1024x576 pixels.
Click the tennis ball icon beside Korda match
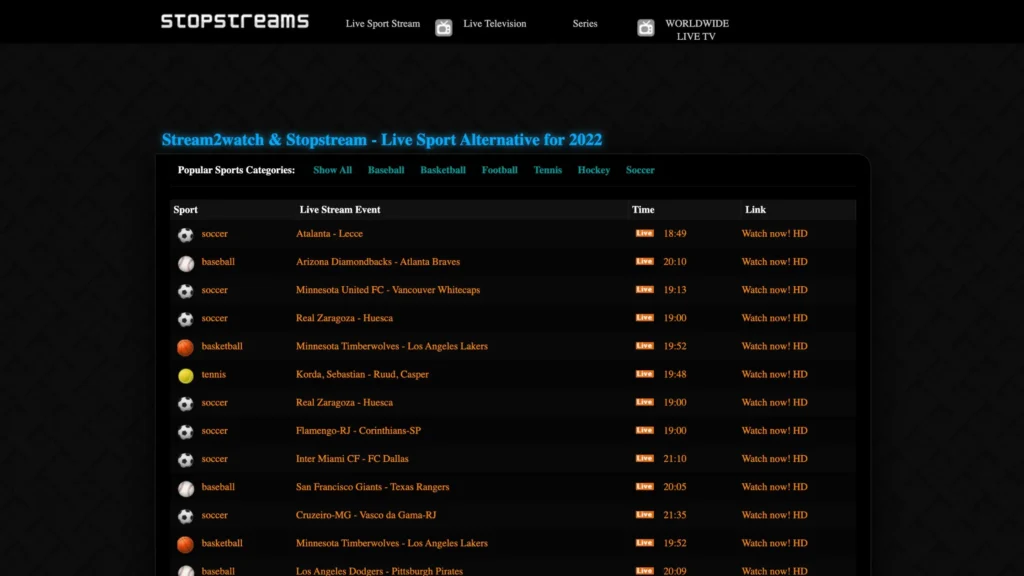tap(185, 375)
